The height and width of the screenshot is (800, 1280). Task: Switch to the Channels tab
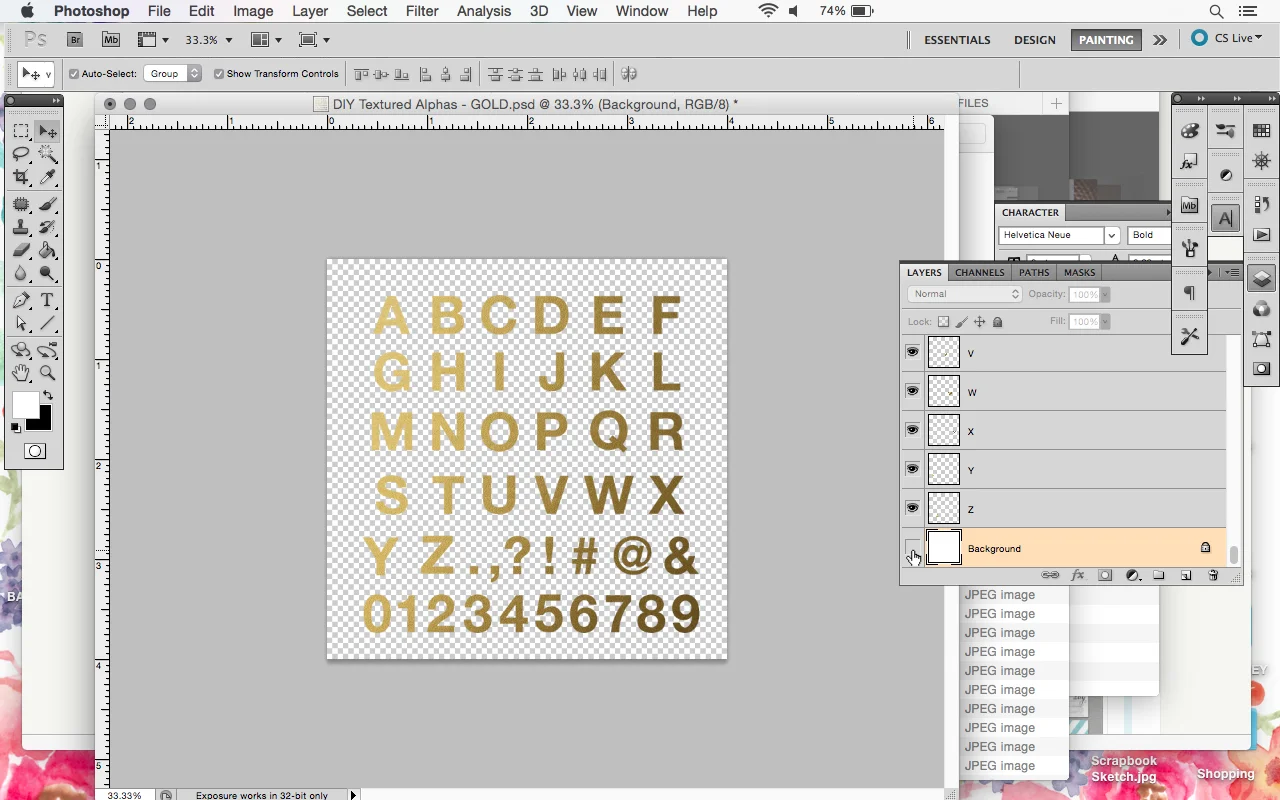[x=979, y=272]
